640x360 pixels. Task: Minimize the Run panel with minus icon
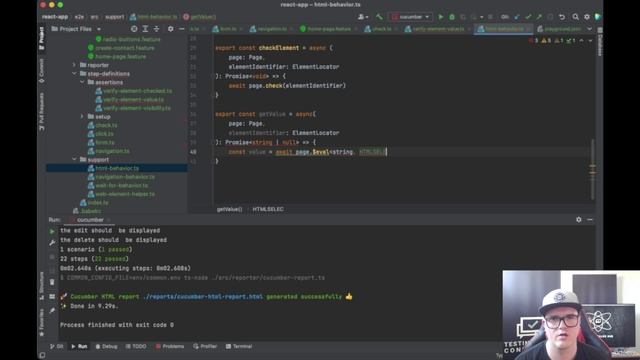click(590, 220)
